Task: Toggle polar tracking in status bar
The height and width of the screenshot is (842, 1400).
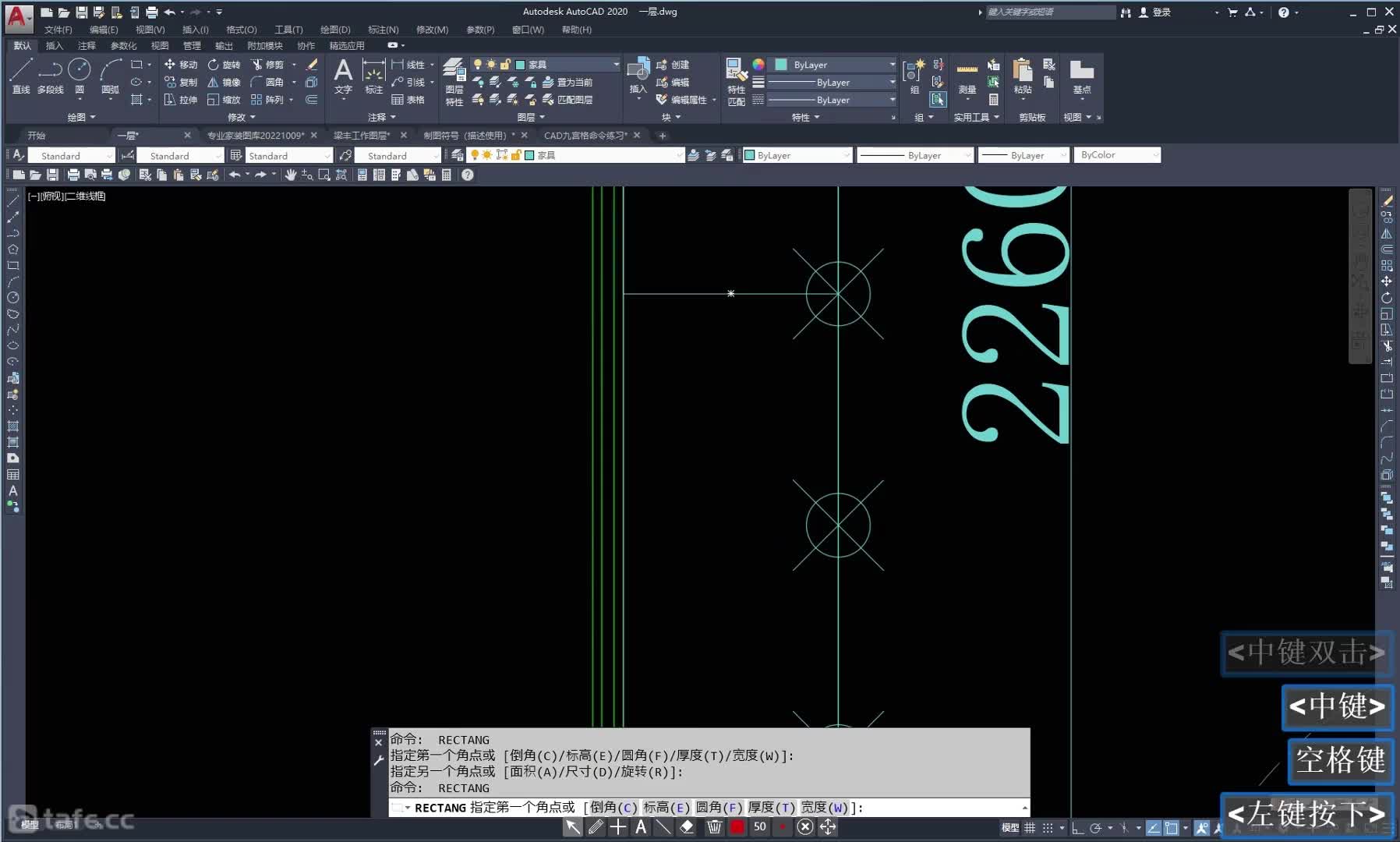Action: click(x=1096, y=828)
